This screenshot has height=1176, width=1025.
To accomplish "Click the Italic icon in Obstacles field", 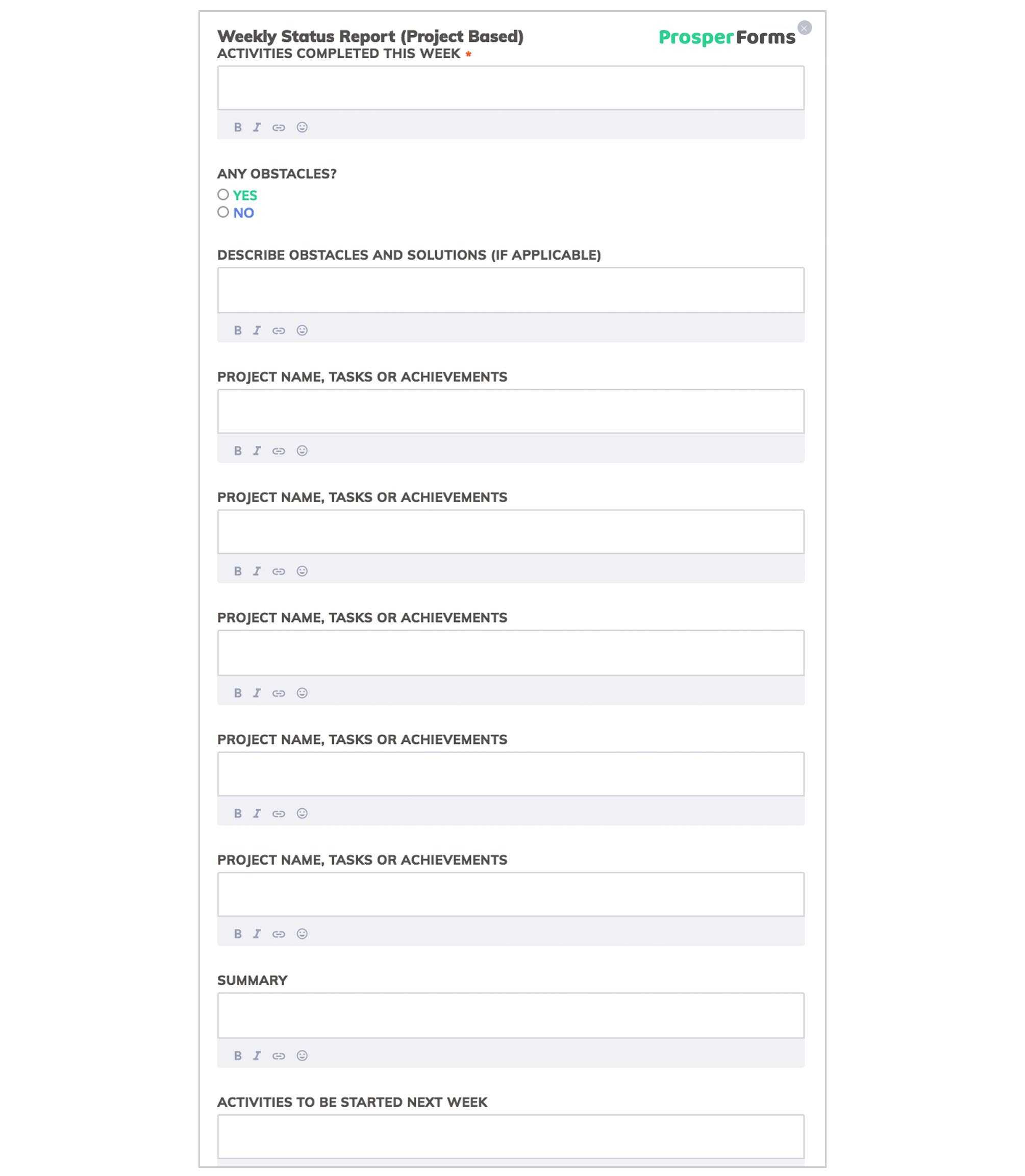I will point(257,329).
